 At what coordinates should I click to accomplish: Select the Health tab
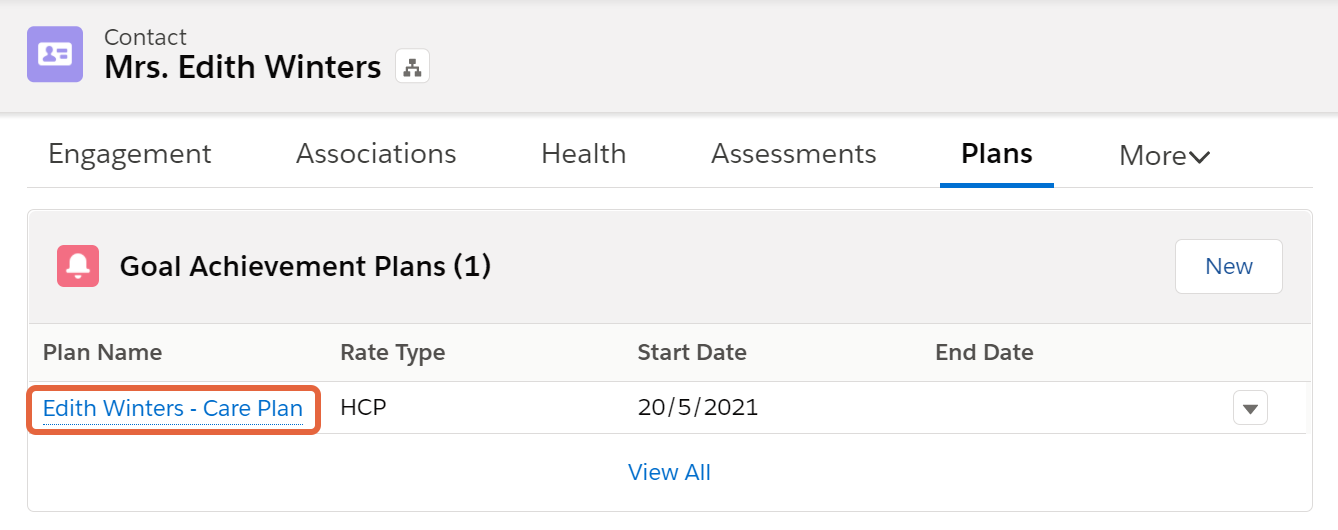pyautogui.click(x=584, y=154)
